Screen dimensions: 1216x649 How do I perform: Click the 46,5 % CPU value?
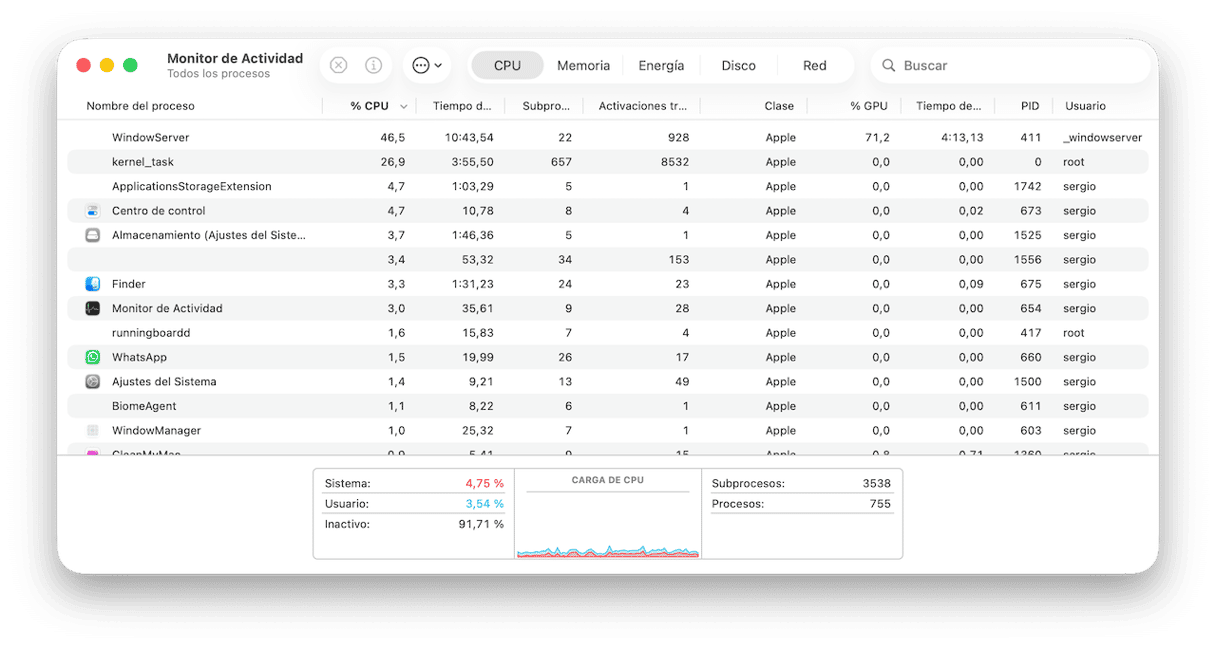(393, 137)
